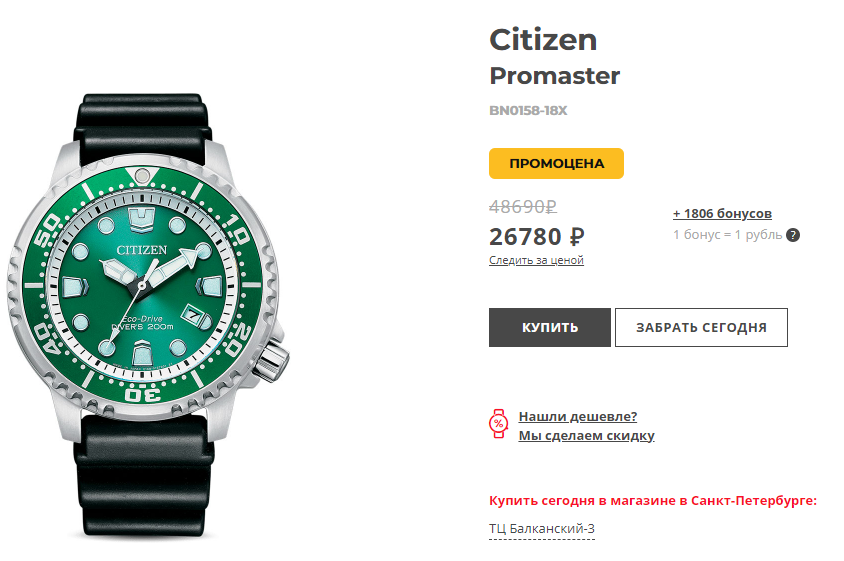Screen dimensions: 844x561
Task: Select the BN0158-18X article number
Action: (528, 111)
